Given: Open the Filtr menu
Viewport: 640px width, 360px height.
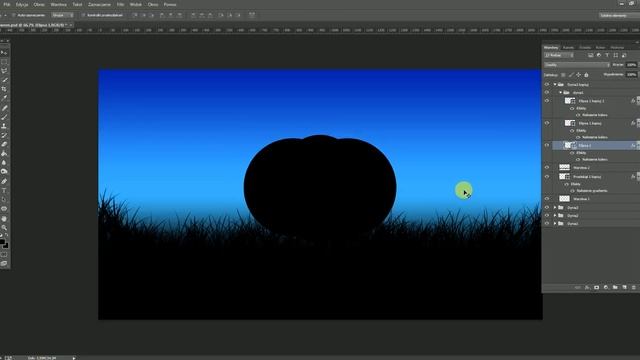Looking at the screenshot, I should point(120,4).
